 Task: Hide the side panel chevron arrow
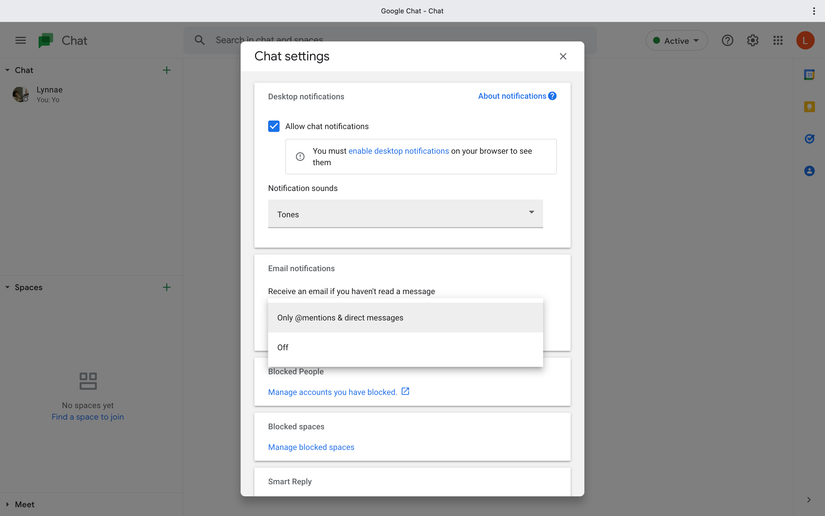pyautogui.click(x=809, y=500)
